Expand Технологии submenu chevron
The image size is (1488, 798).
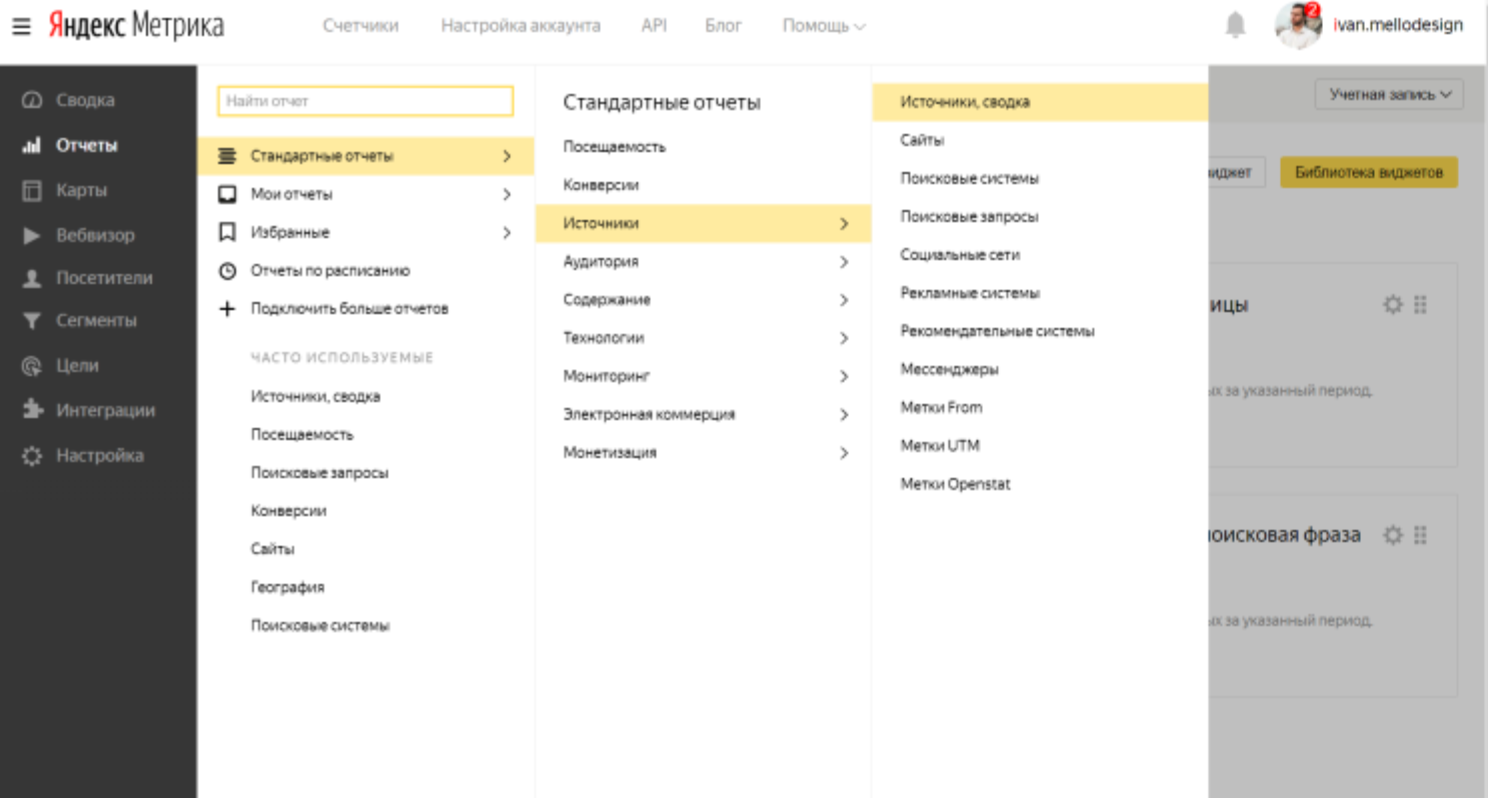tap(844, 338)
